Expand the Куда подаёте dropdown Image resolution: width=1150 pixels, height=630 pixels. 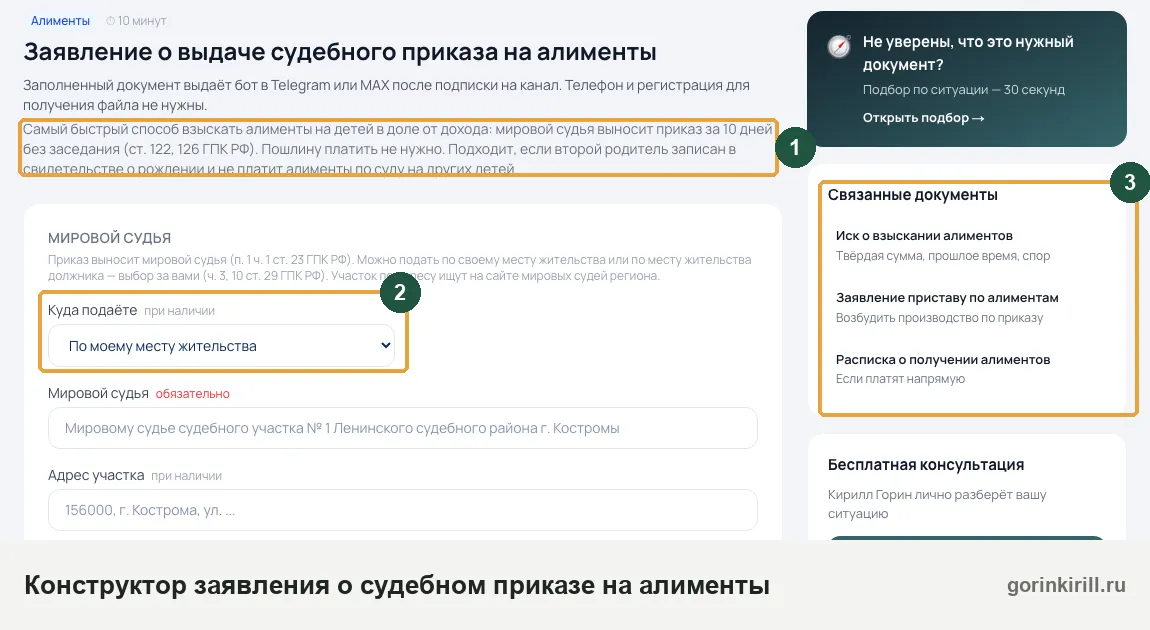click(x=221, y=345)
